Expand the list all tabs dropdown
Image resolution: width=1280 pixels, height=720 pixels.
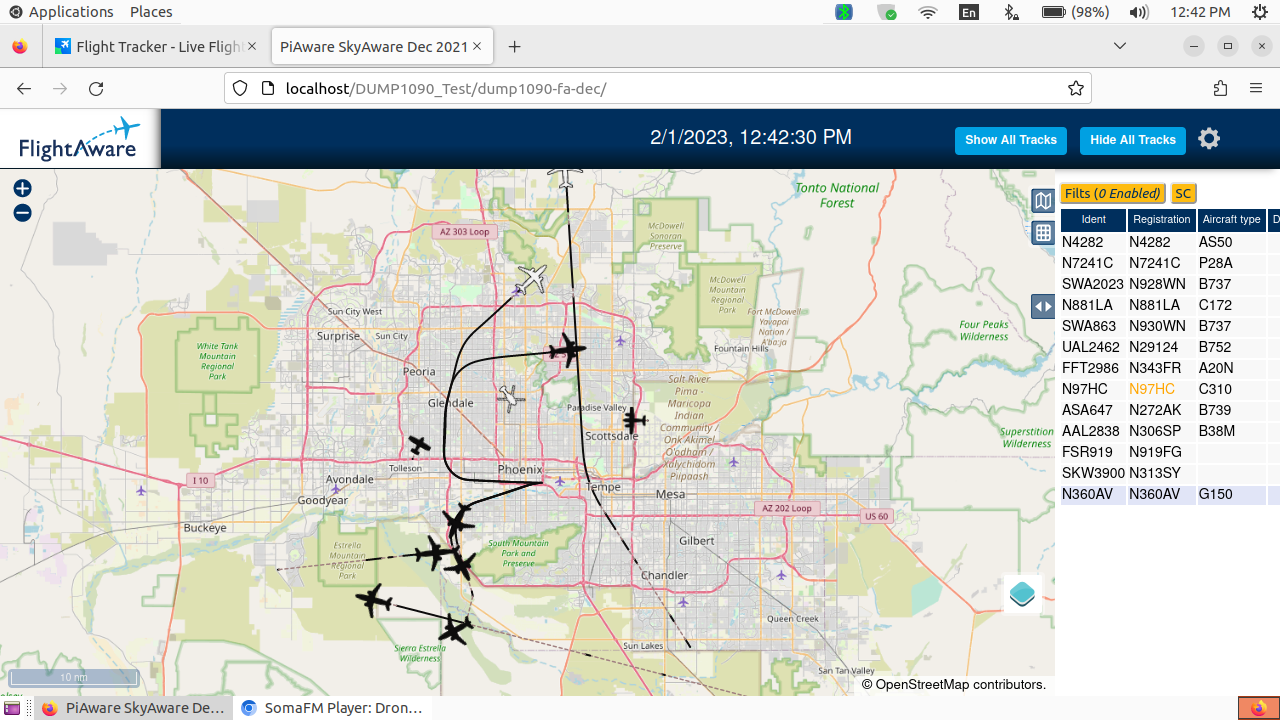pyautogui.click(x=1120, y=47)
